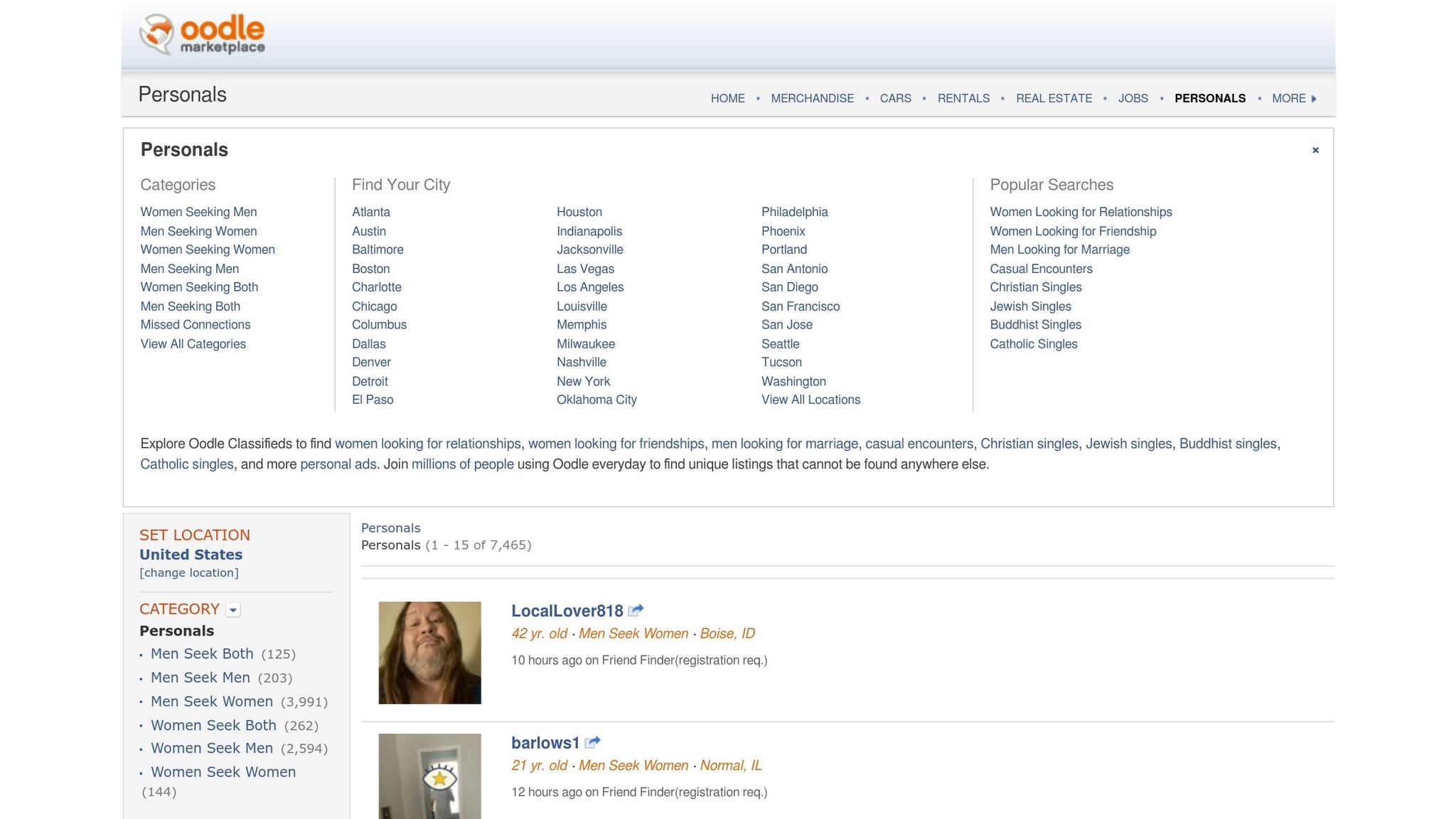Click share icon next to LocalLover818
Viewport: 1456px width, 819px height.
click(x=636, y=610)
